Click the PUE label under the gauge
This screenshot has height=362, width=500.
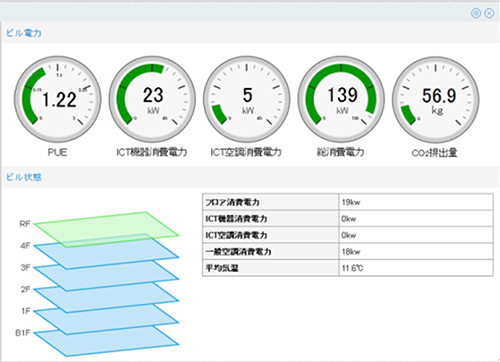tap(57, 152)
